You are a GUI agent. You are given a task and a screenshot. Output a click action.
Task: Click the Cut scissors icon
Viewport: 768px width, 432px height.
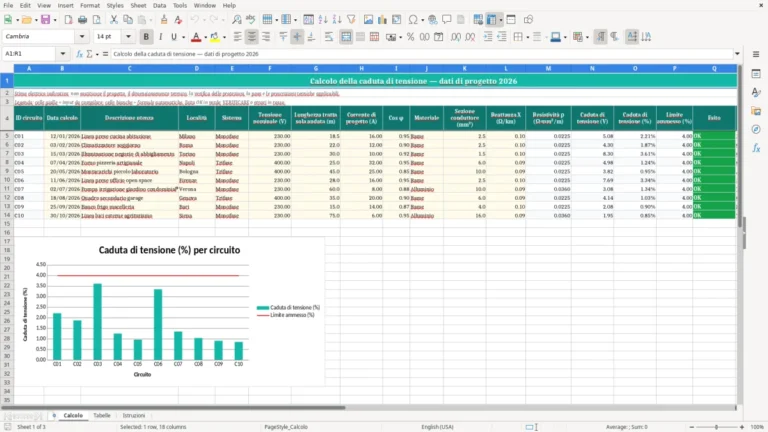coord(114,20)
